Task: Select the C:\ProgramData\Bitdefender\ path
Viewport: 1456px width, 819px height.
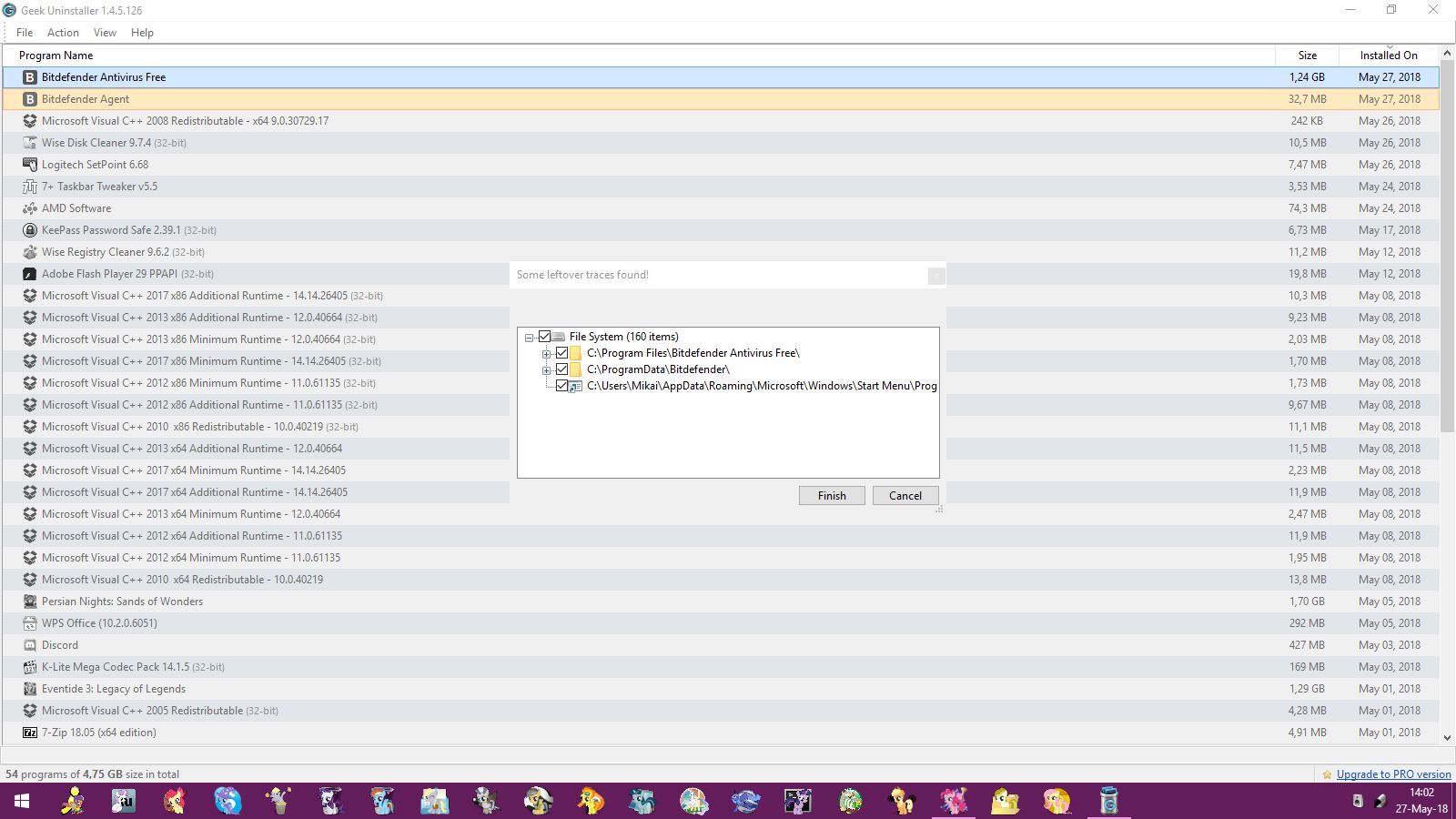Action: 658,369
